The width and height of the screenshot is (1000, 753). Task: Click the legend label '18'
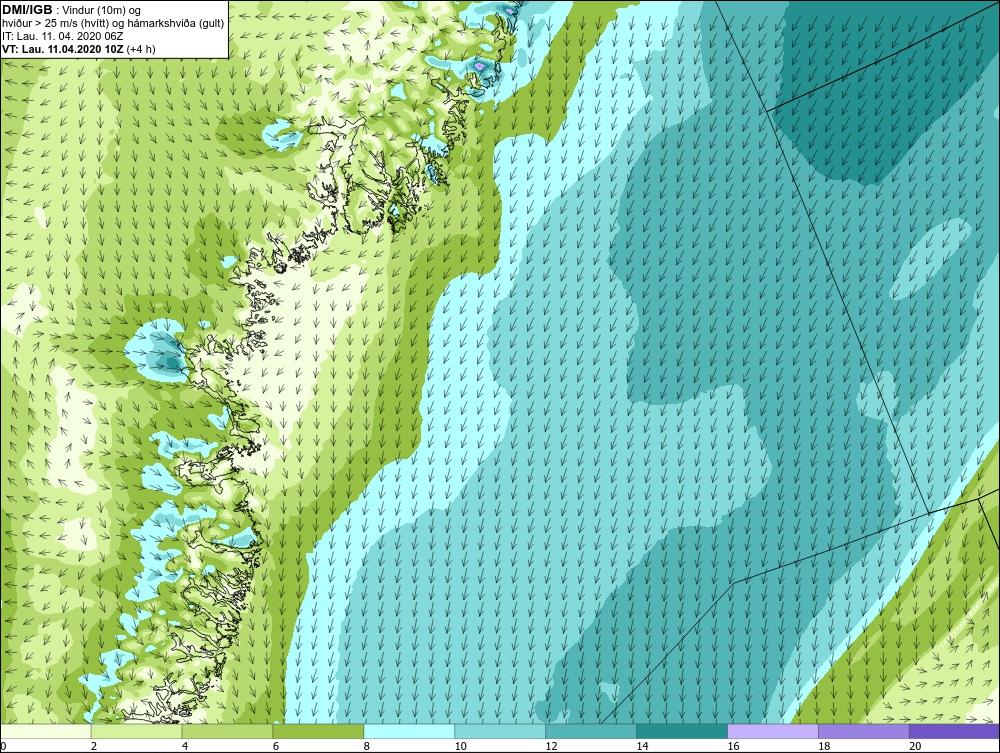coord(824,746)
